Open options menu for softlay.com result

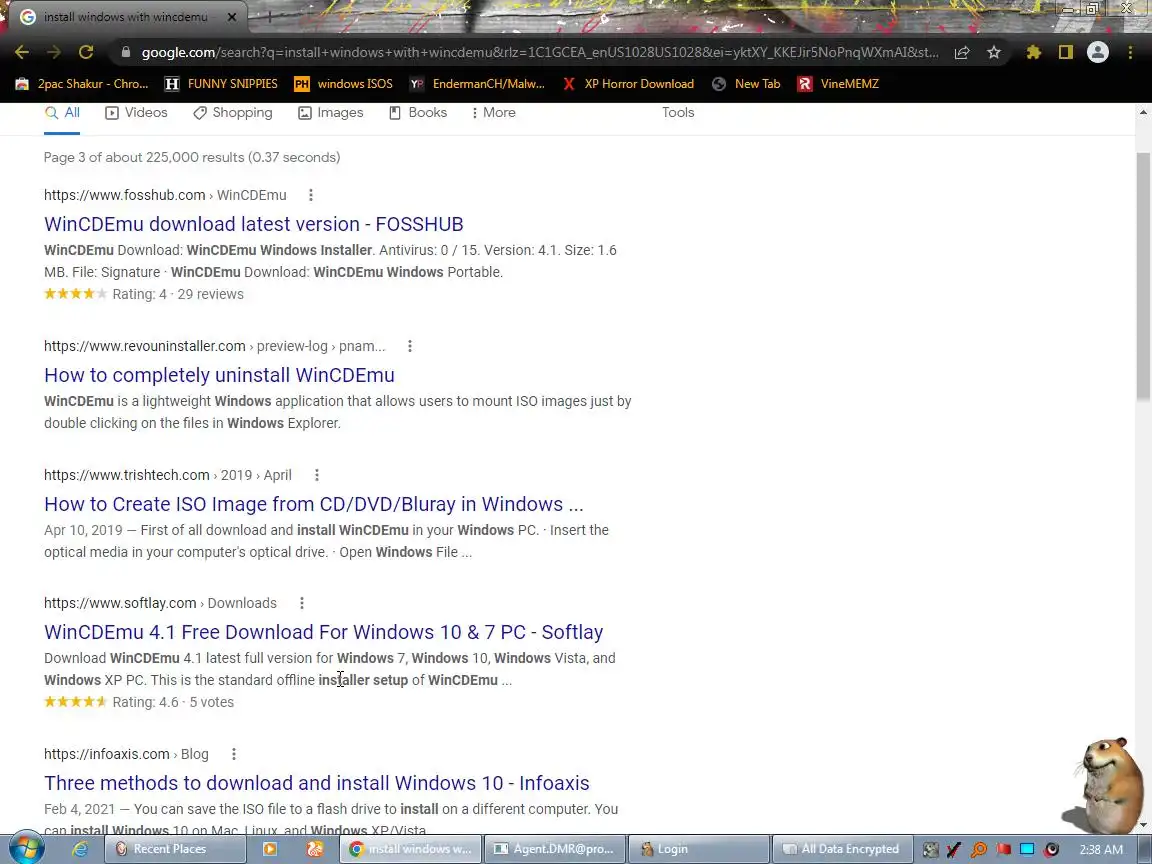(x=302, y=603)
